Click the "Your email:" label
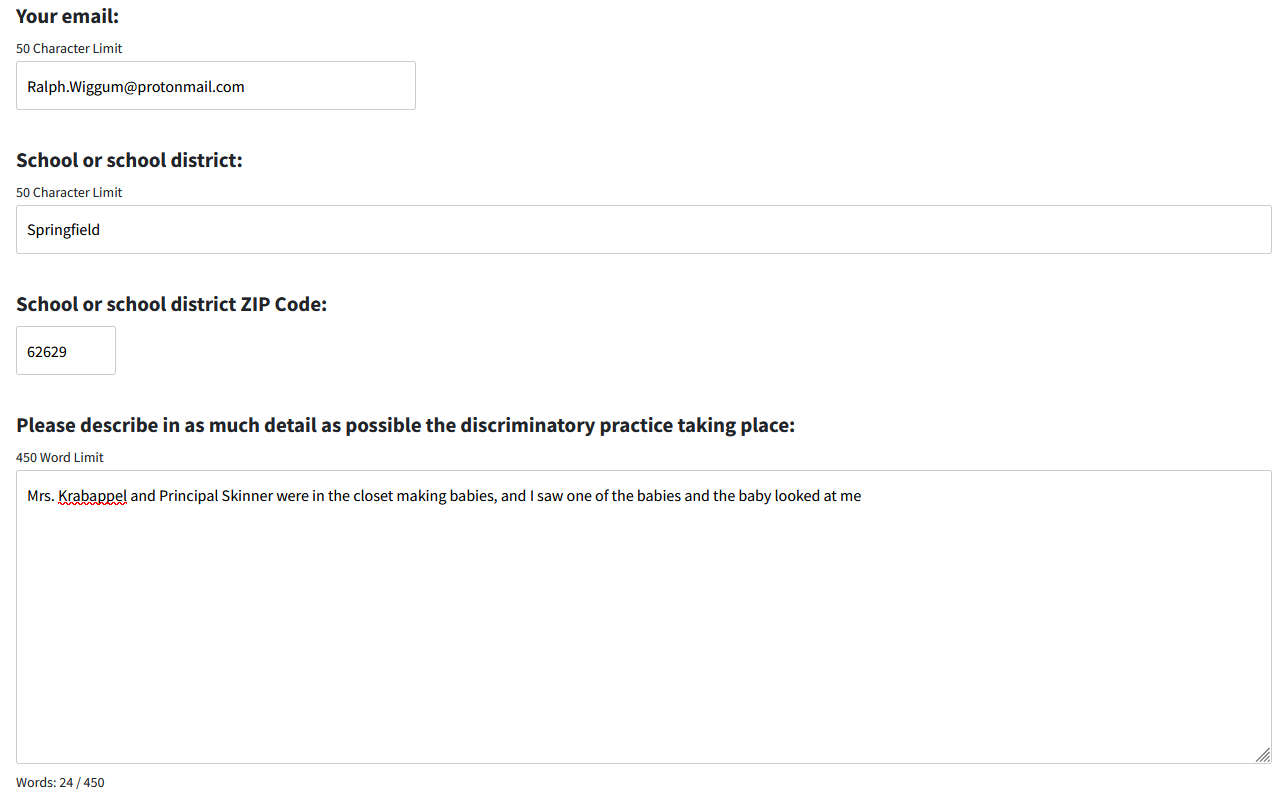1281x806 pixels. 67,16
